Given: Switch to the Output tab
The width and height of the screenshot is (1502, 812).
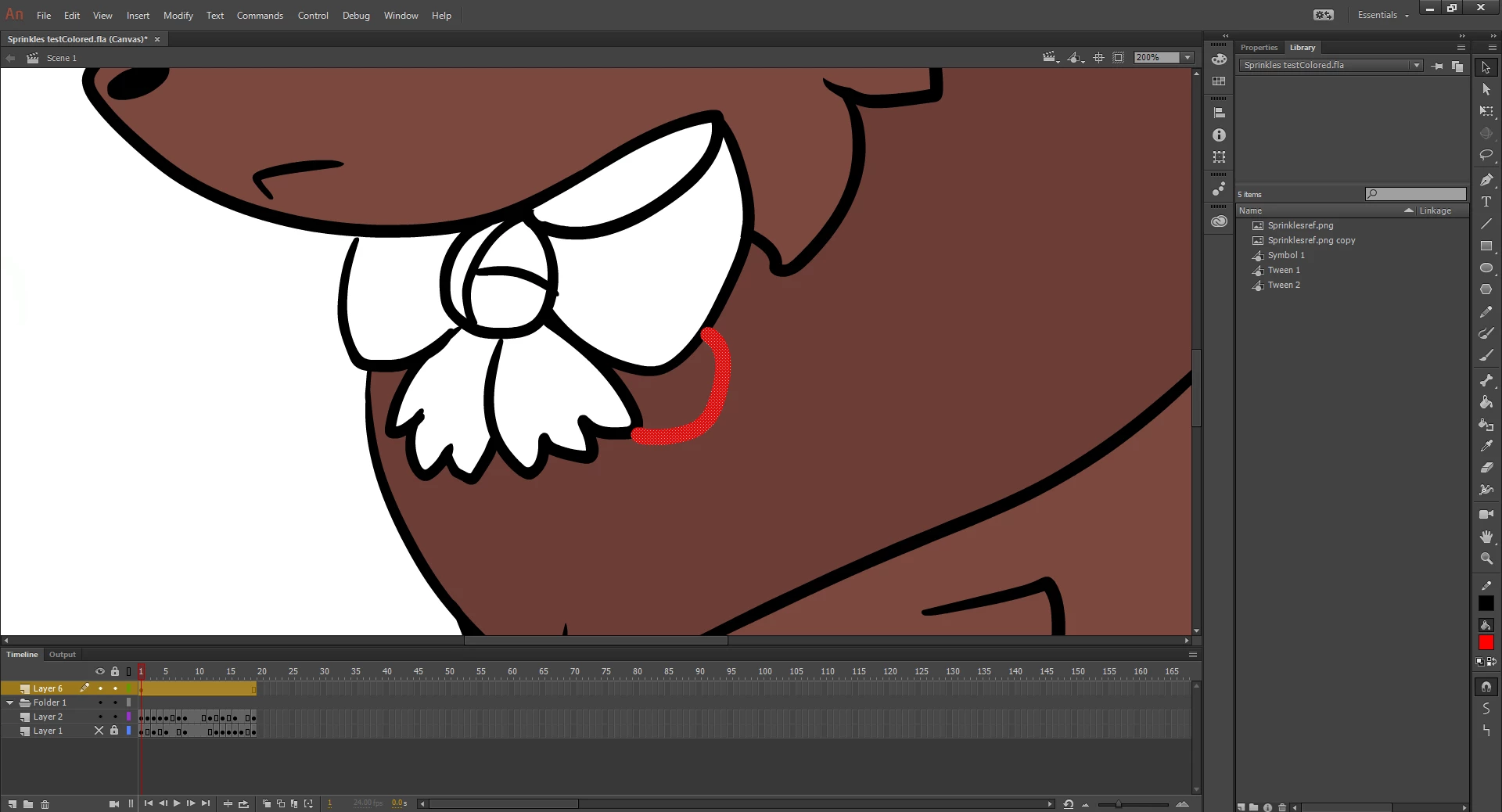Looking at the screenshot, I should point(63,655).
